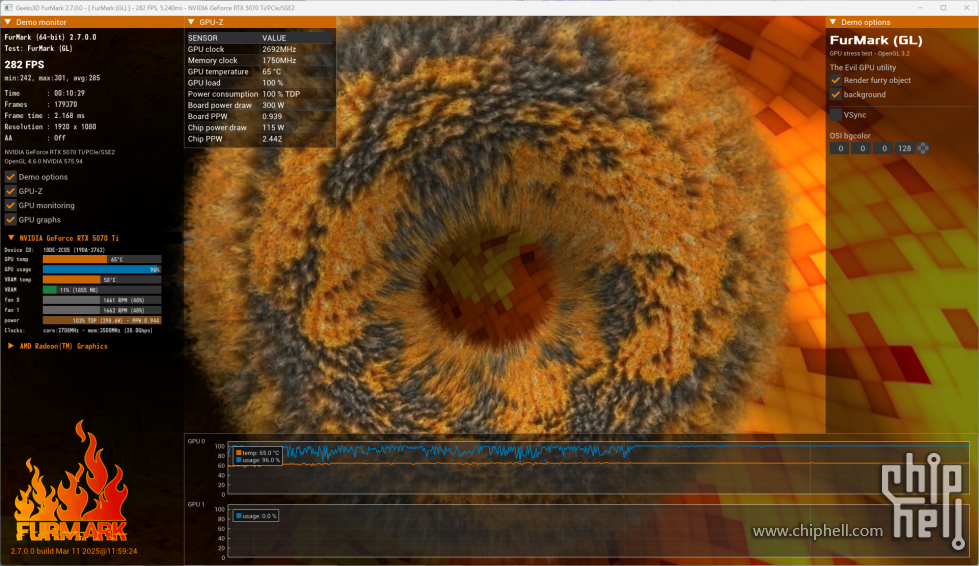Click the power TDP bar
The height and width of the screenshot is (566, 979).
(102, 320)
